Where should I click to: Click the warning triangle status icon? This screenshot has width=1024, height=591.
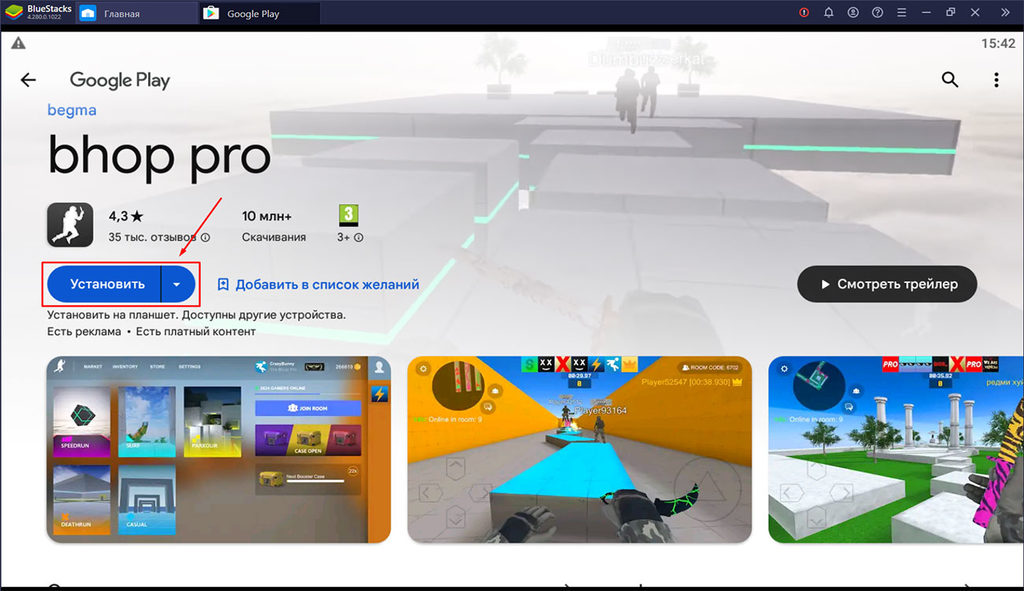[18, 43]
